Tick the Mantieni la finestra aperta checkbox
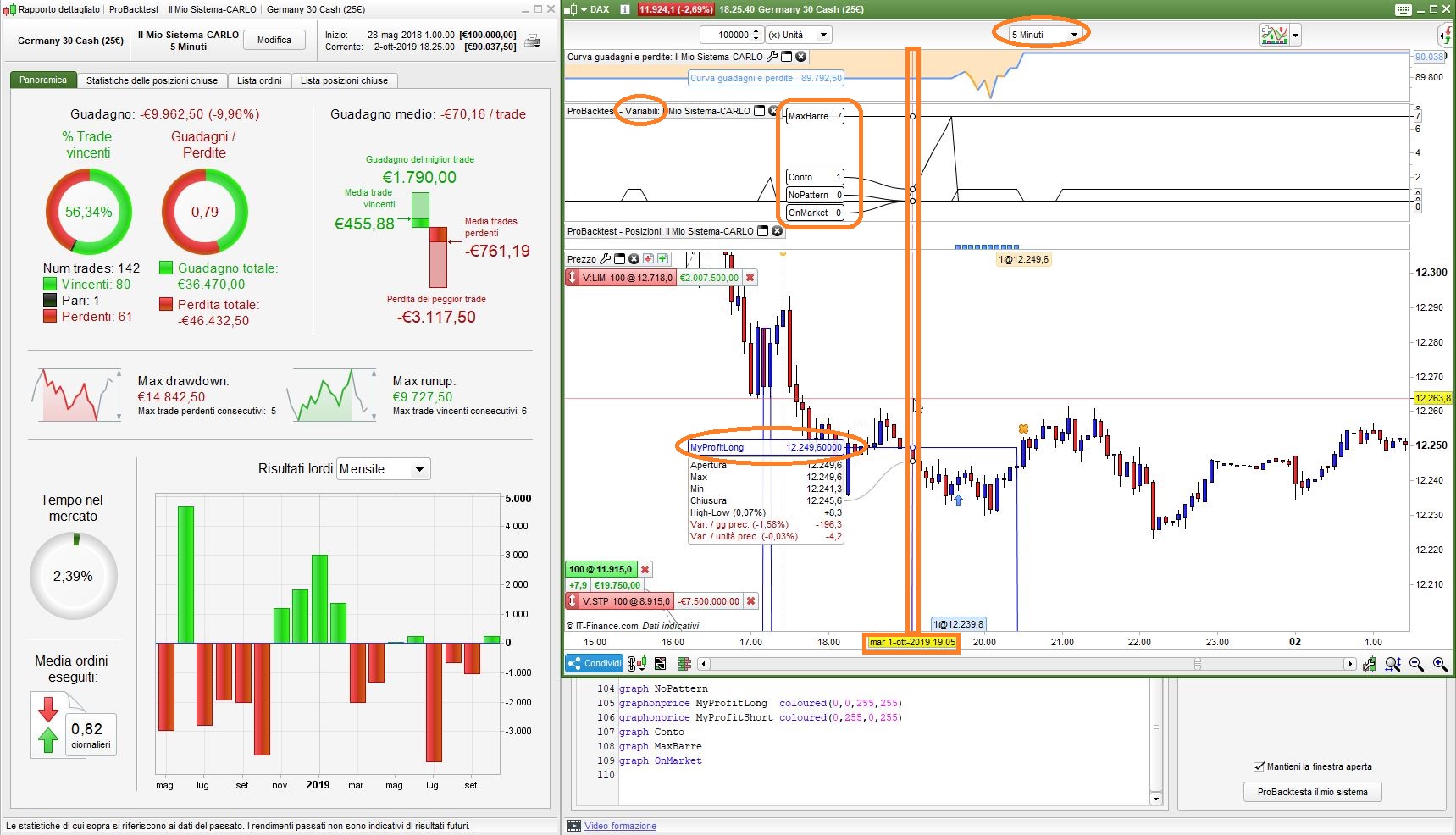This screenshot has width=1456, height=835. point(1259,766)
